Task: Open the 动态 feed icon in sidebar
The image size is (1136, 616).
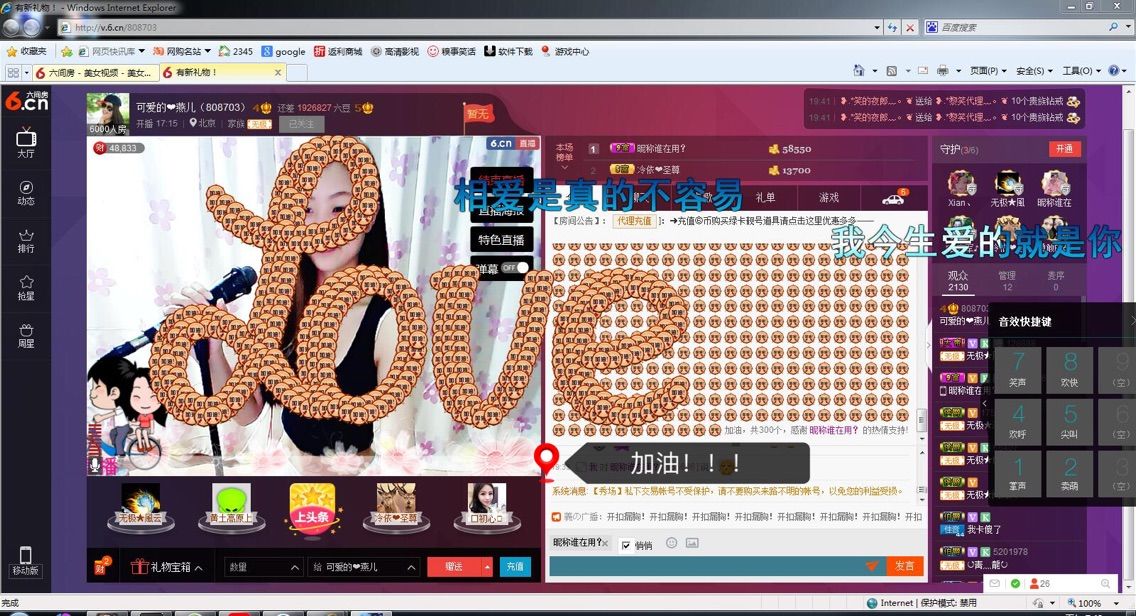Action: tap(26, 192)
